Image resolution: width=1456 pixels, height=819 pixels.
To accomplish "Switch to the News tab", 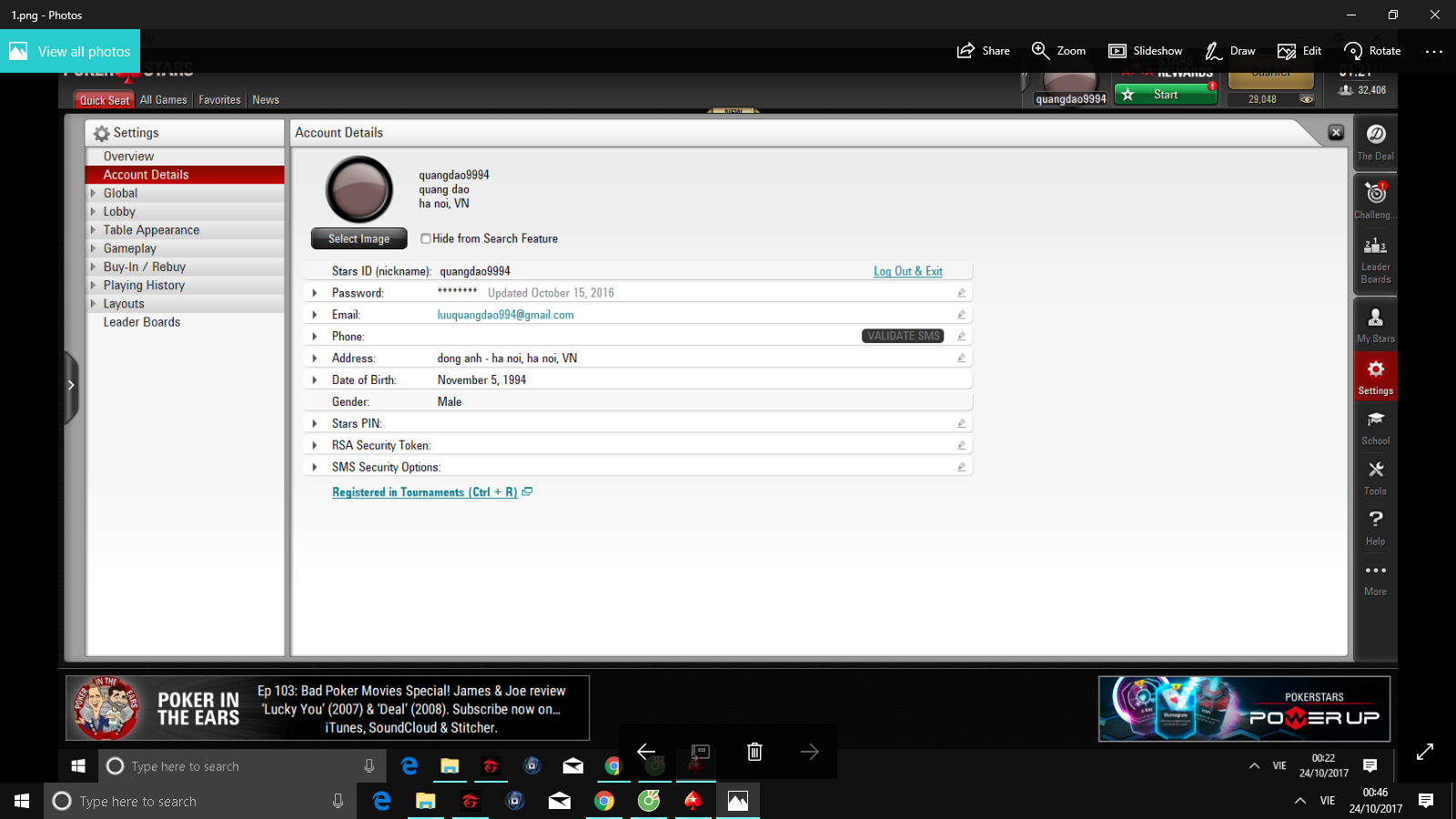I will click(266, 100).
